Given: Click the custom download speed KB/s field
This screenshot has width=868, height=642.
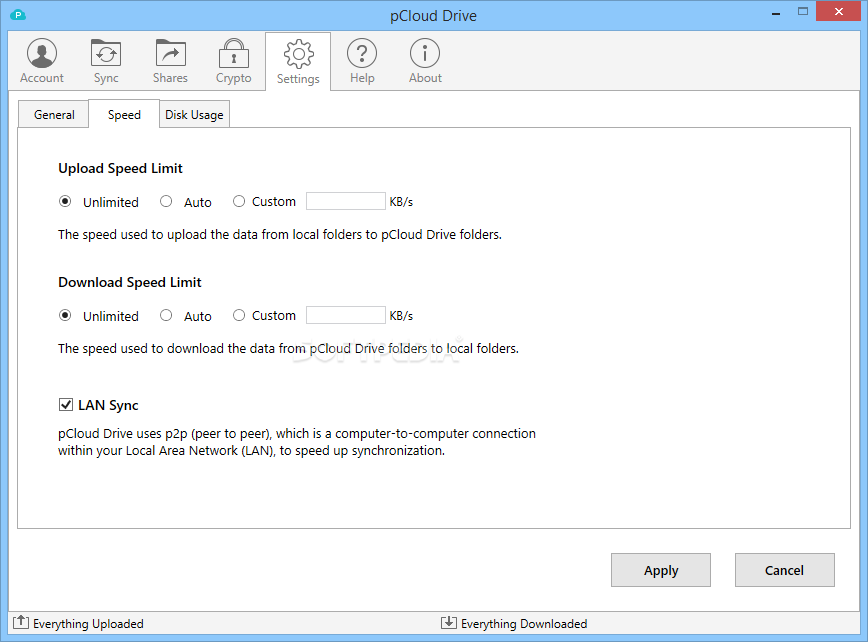Looking at the screenshot, I should click(x=345, y=315).
